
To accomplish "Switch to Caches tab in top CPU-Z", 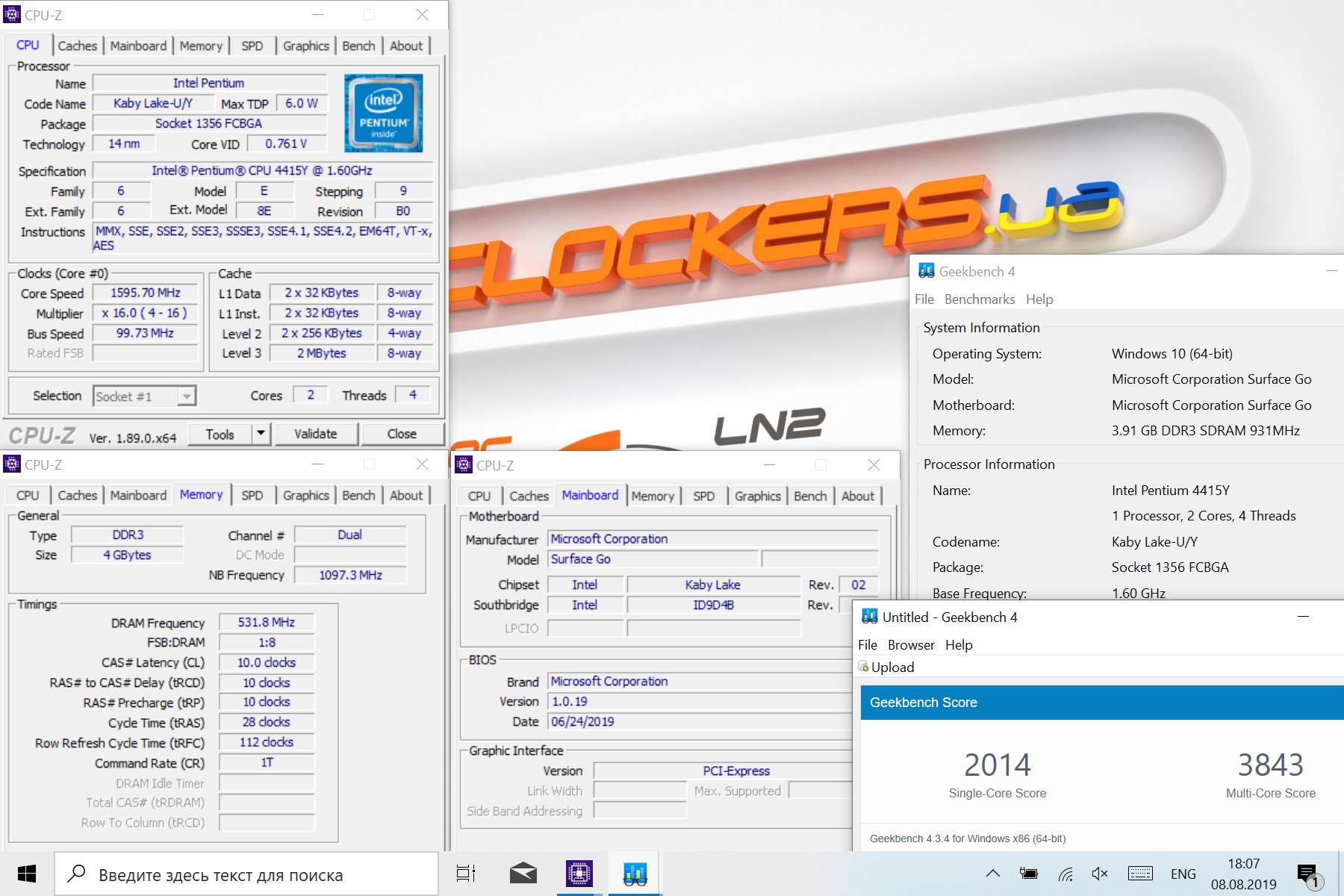I will coord(78,46).
